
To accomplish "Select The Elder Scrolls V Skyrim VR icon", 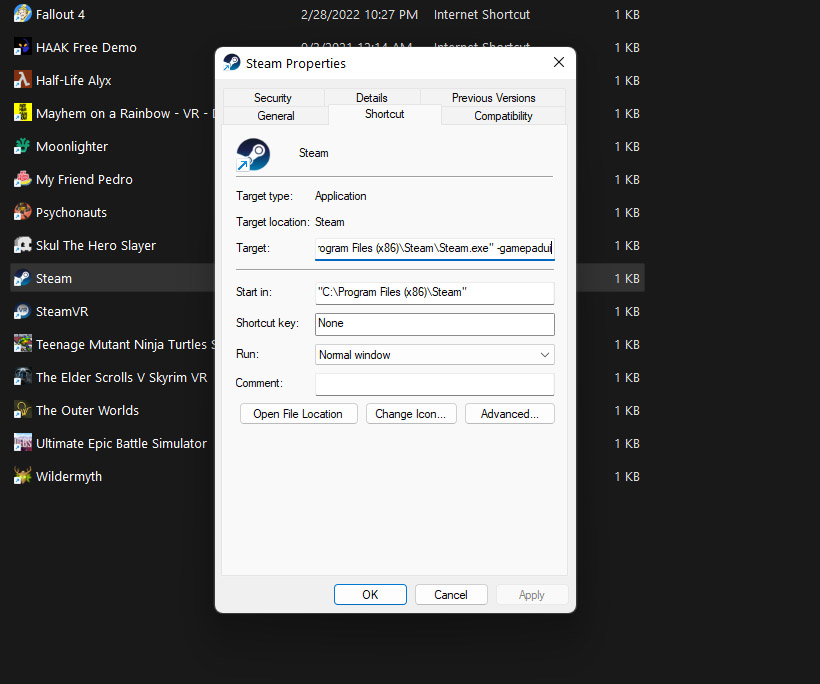I will pyautogui.click(x=22, y=377).
